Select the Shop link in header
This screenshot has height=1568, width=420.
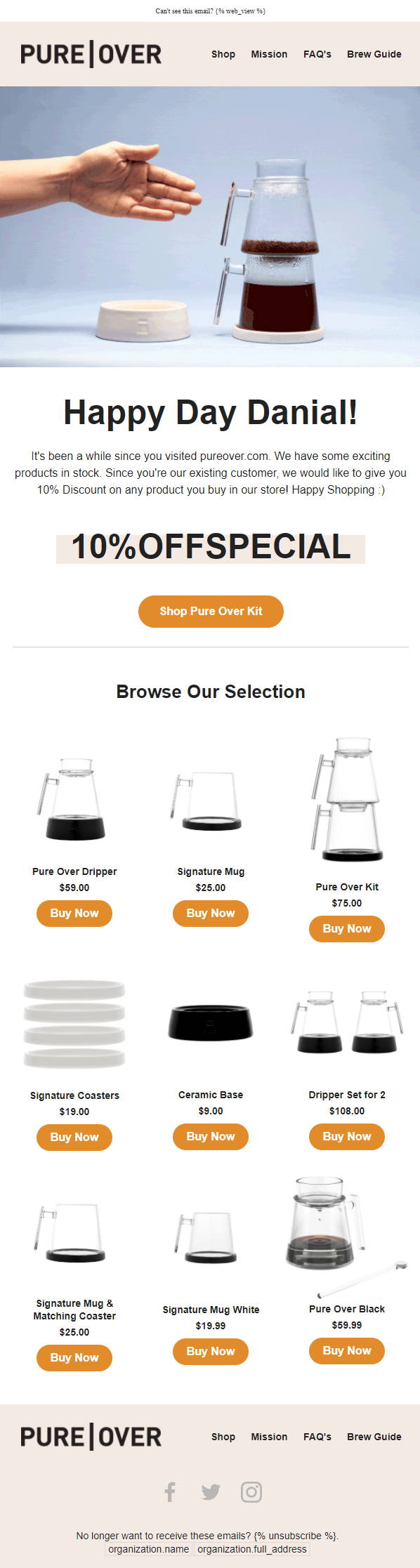coord(223,54)
